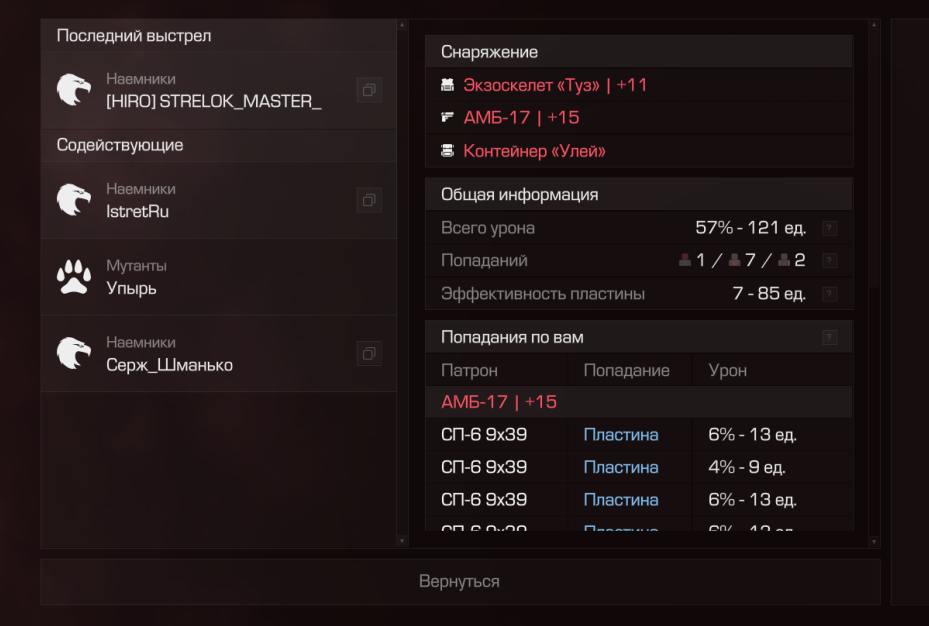Click down arrow of right panel scrollbar
This screenshot has height=626, width=929.
click(874, 541)
